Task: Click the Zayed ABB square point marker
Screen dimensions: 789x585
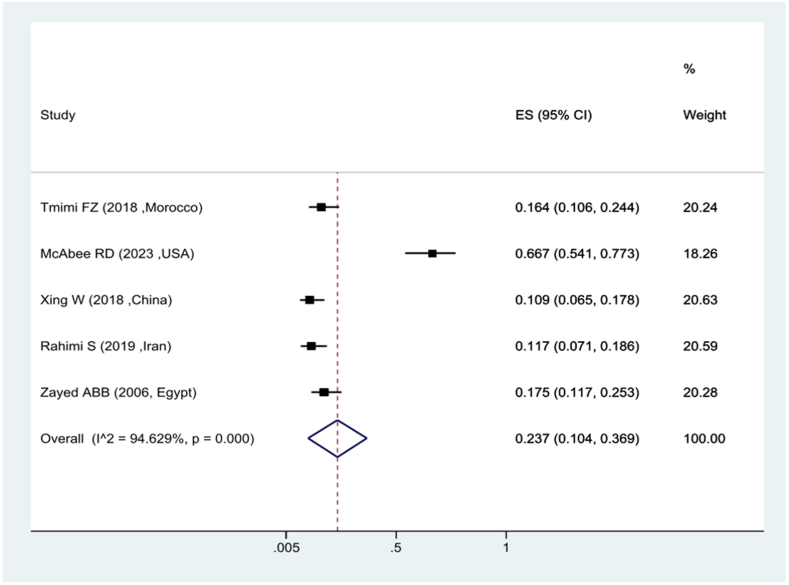Action: 324,392
